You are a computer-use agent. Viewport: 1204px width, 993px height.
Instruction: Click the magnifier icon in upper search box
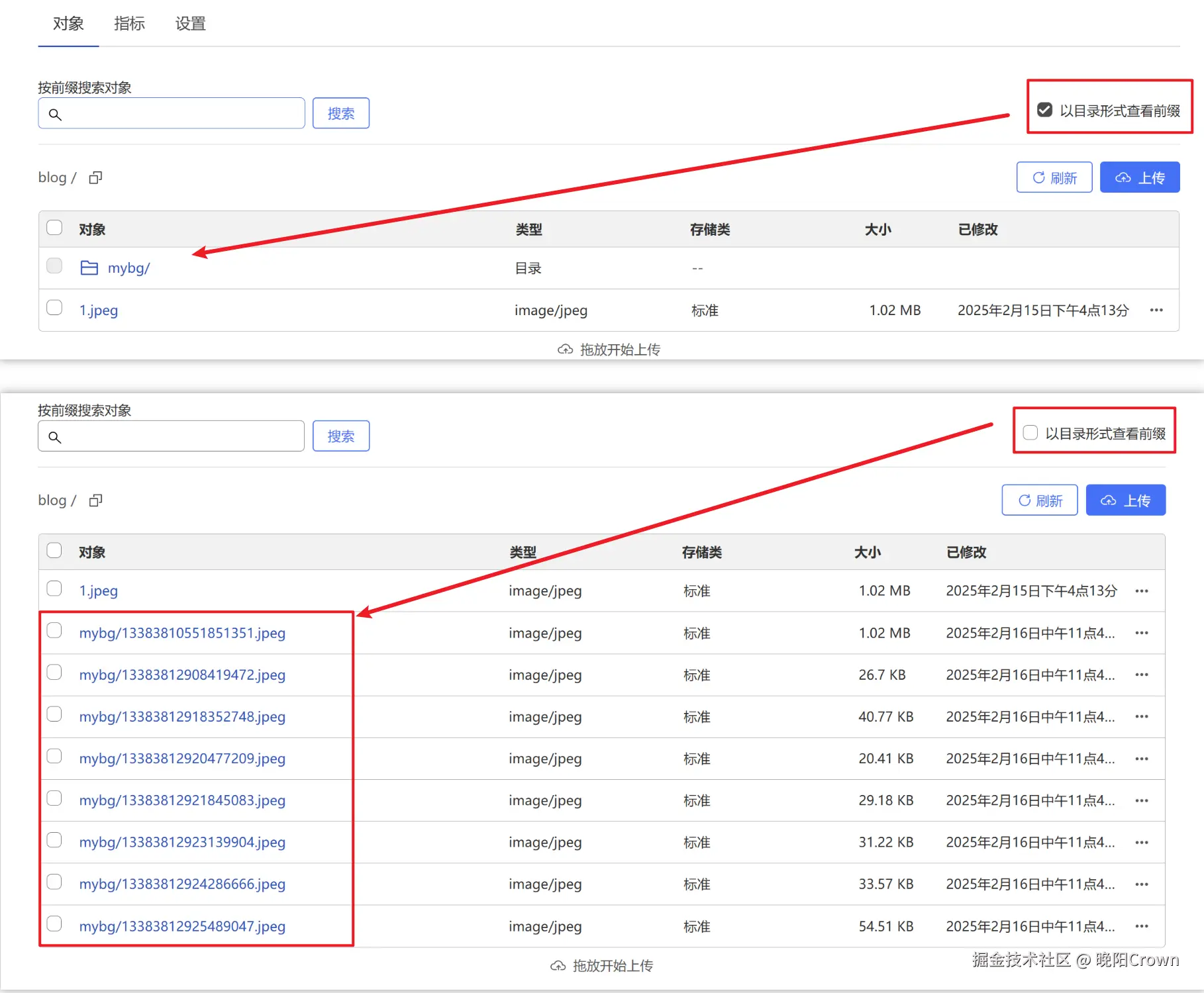coord(56,115)
